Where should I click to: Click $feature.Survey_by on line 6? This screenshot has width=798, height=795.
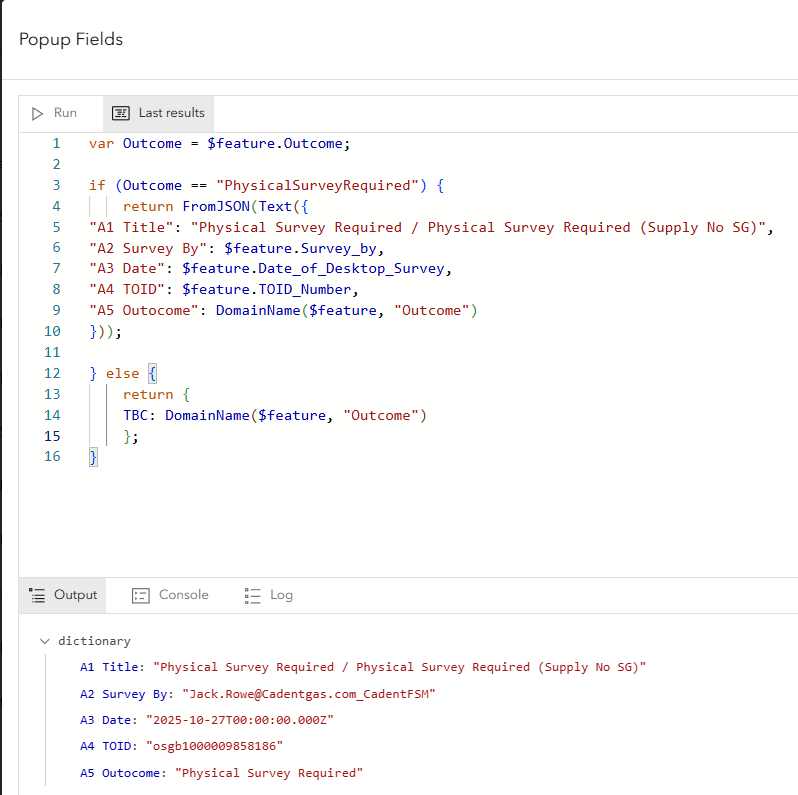click(300, 248)
